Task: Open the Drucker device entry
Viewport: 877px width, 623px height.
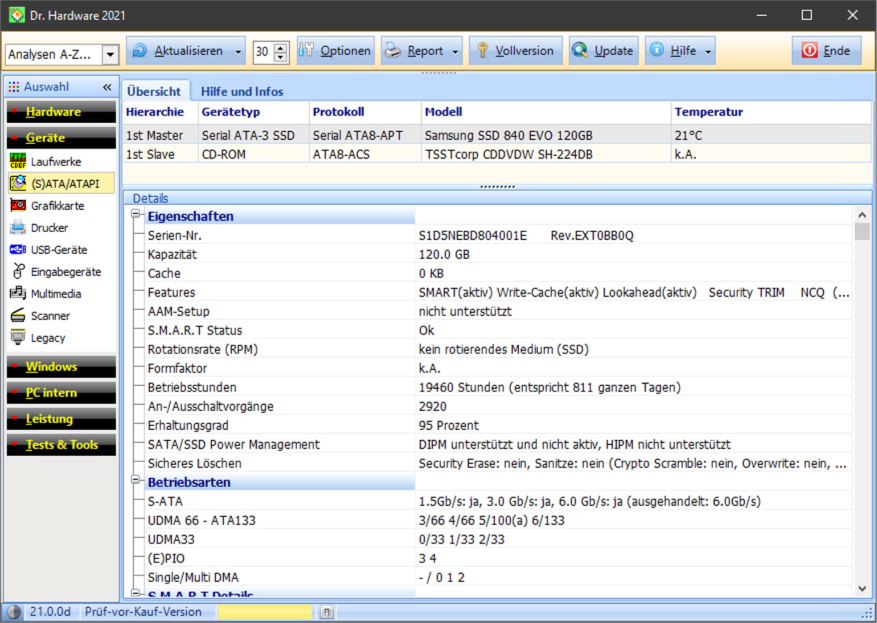Action: [49, 228]
